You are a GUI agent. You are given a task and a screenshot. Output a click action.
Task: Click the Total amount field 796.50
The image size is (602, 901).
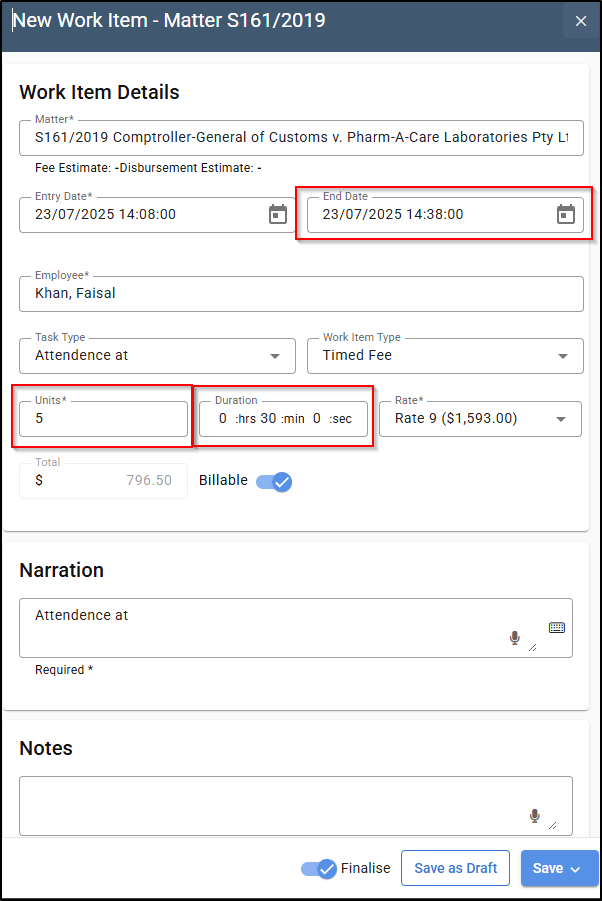pyautogui.click(x=103, y=481)
